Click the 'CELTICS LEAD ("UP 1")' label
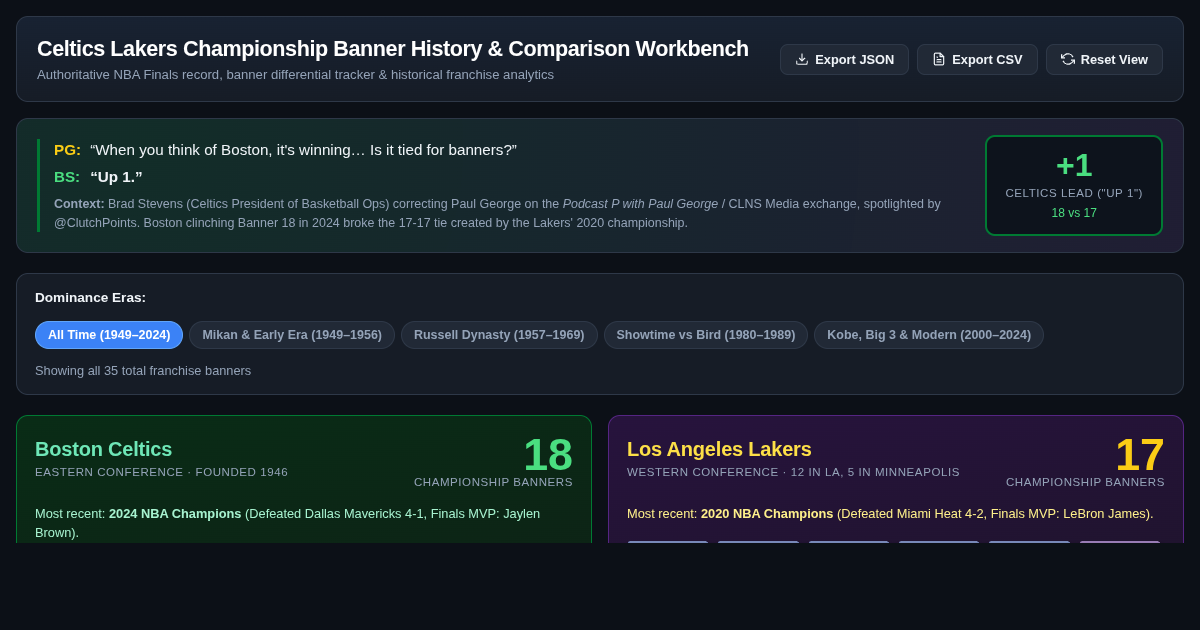This screenshot has height=630, width=1200. (1074, 193)
